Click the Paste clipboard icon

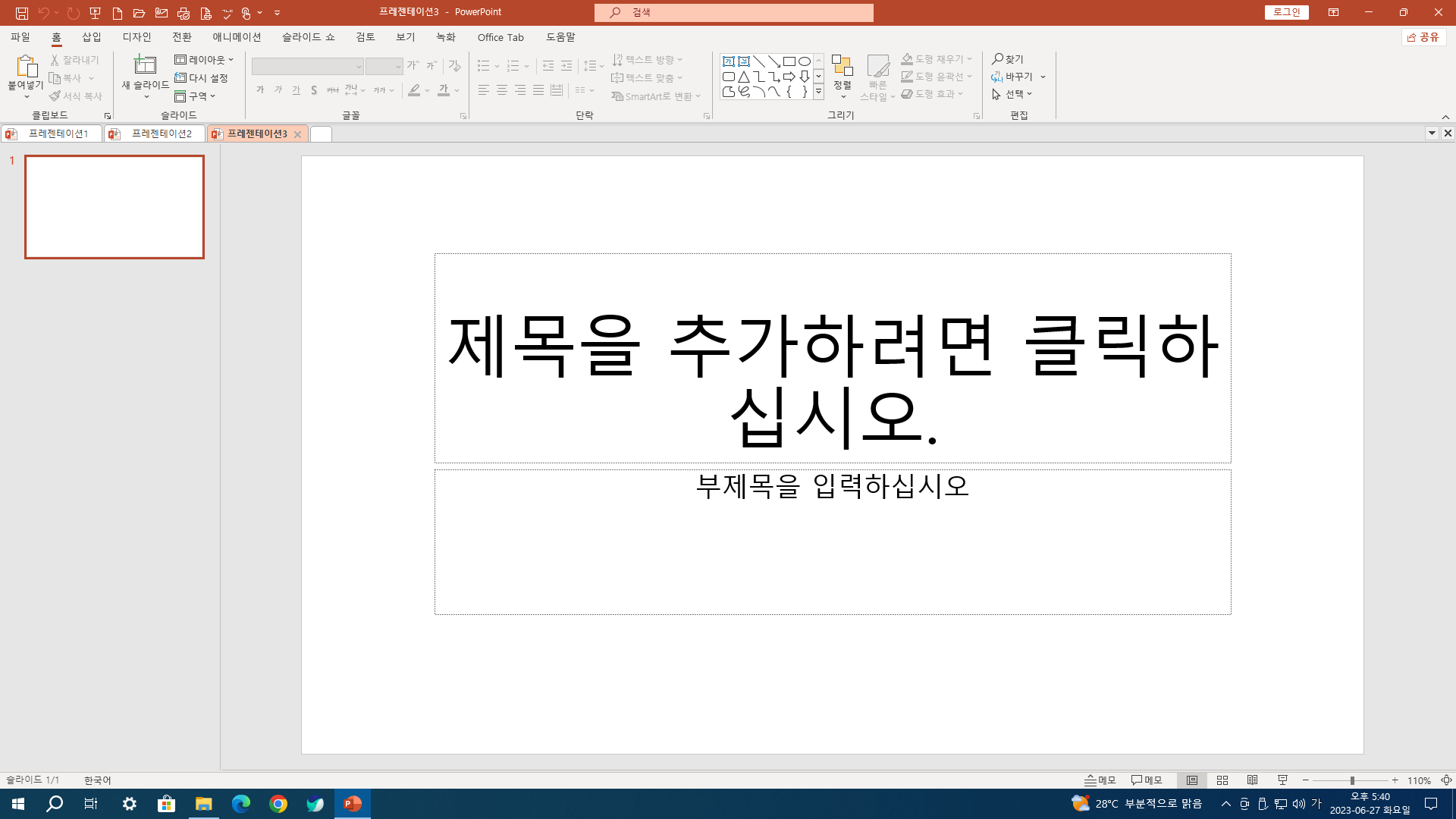click(x=26, y=67)
